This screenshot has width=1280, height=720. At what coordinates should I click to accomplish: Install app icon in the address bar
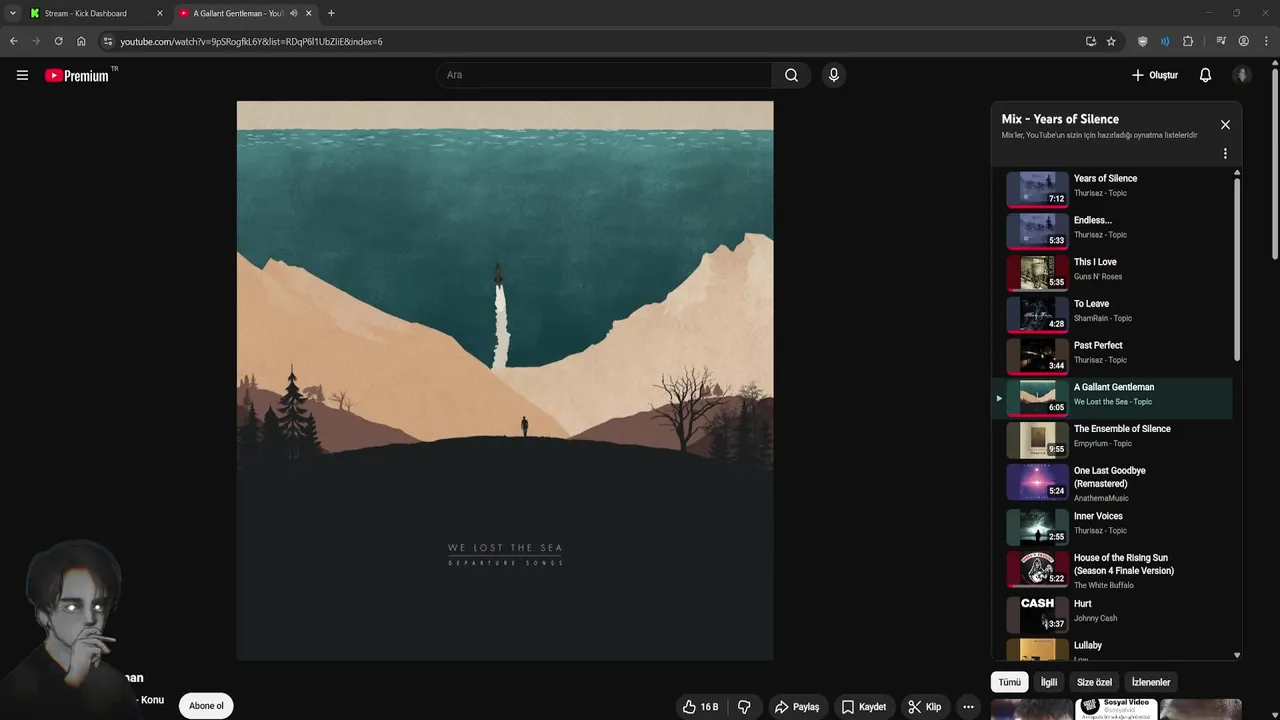1090,41
